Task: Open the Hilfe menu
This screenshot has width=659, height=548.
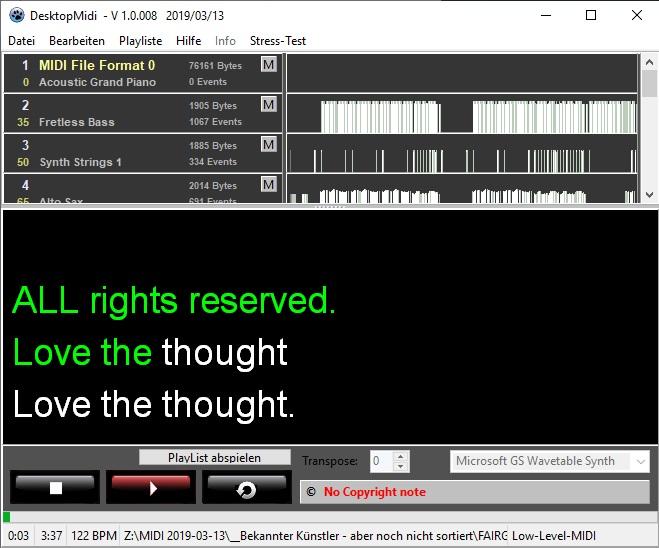Action: 188,41
